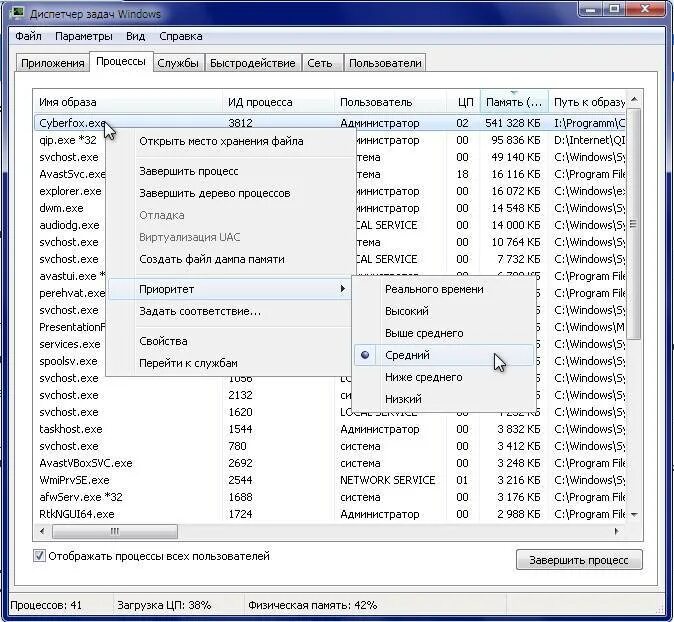
Task: Choose Задать соответствие... menu item
Action: click(229, 311)
